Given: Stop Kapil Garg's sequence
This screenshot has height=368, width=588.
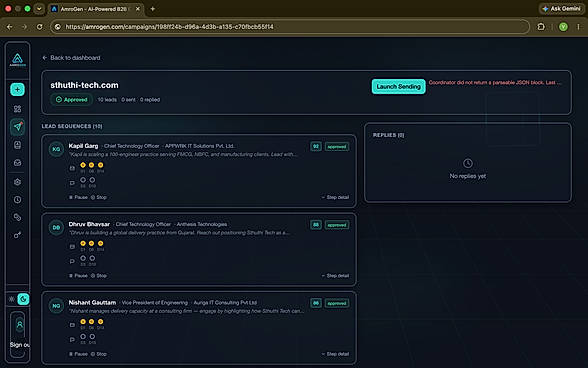Looking at the screenshot, I should click(x=99, y=197).
